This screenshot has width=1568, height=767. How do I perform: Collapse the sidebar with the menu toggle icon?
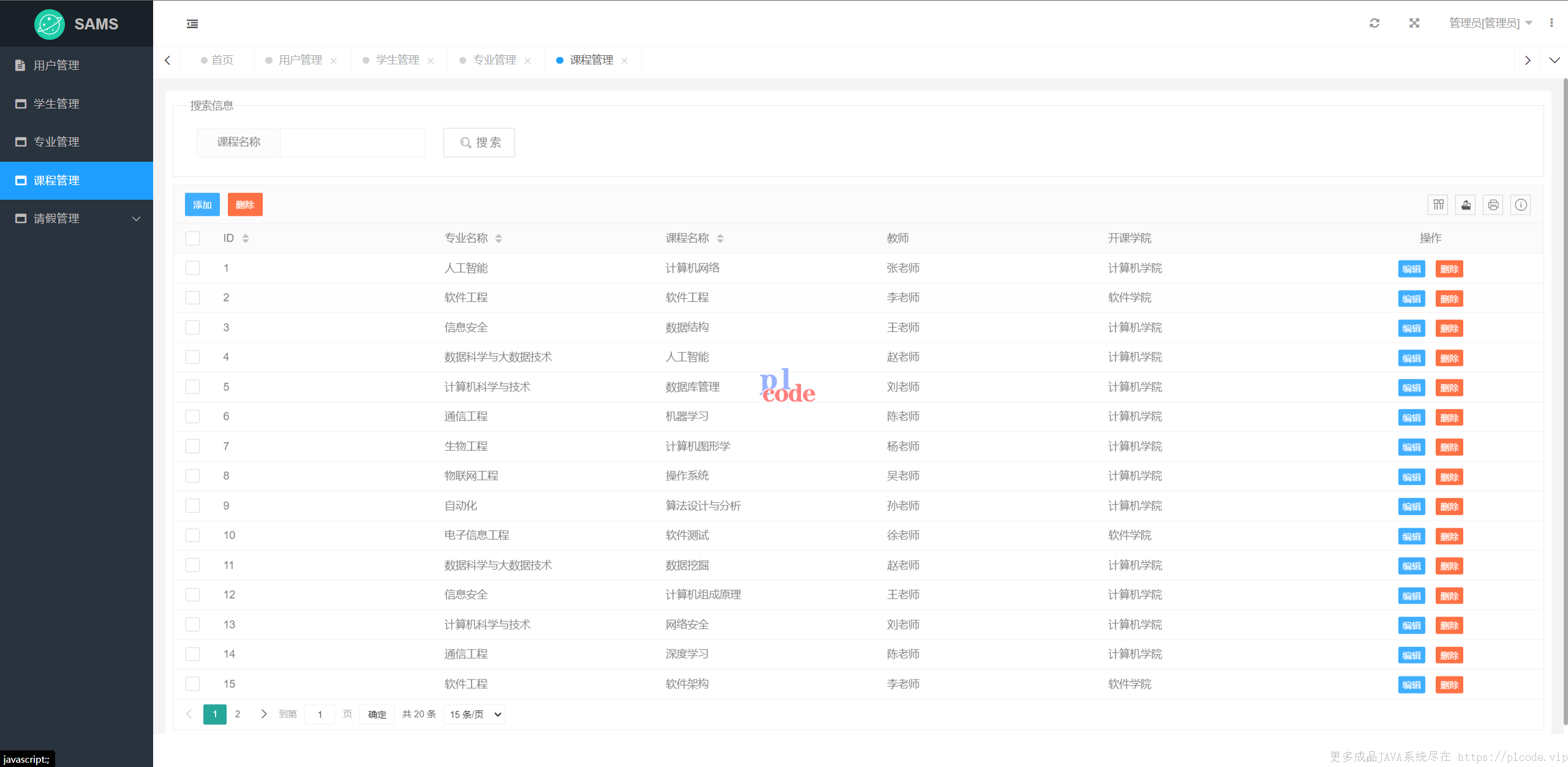point(192,24)
